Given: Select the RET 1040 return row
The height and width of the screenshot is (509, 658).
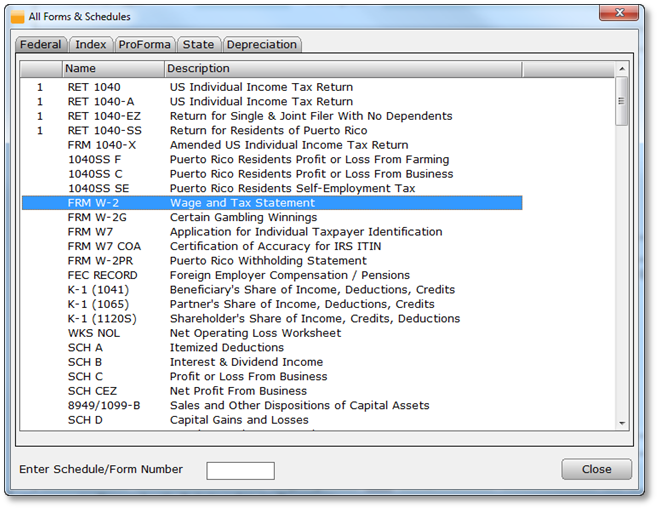Looking at the screenshot, I should pos(270,87).
